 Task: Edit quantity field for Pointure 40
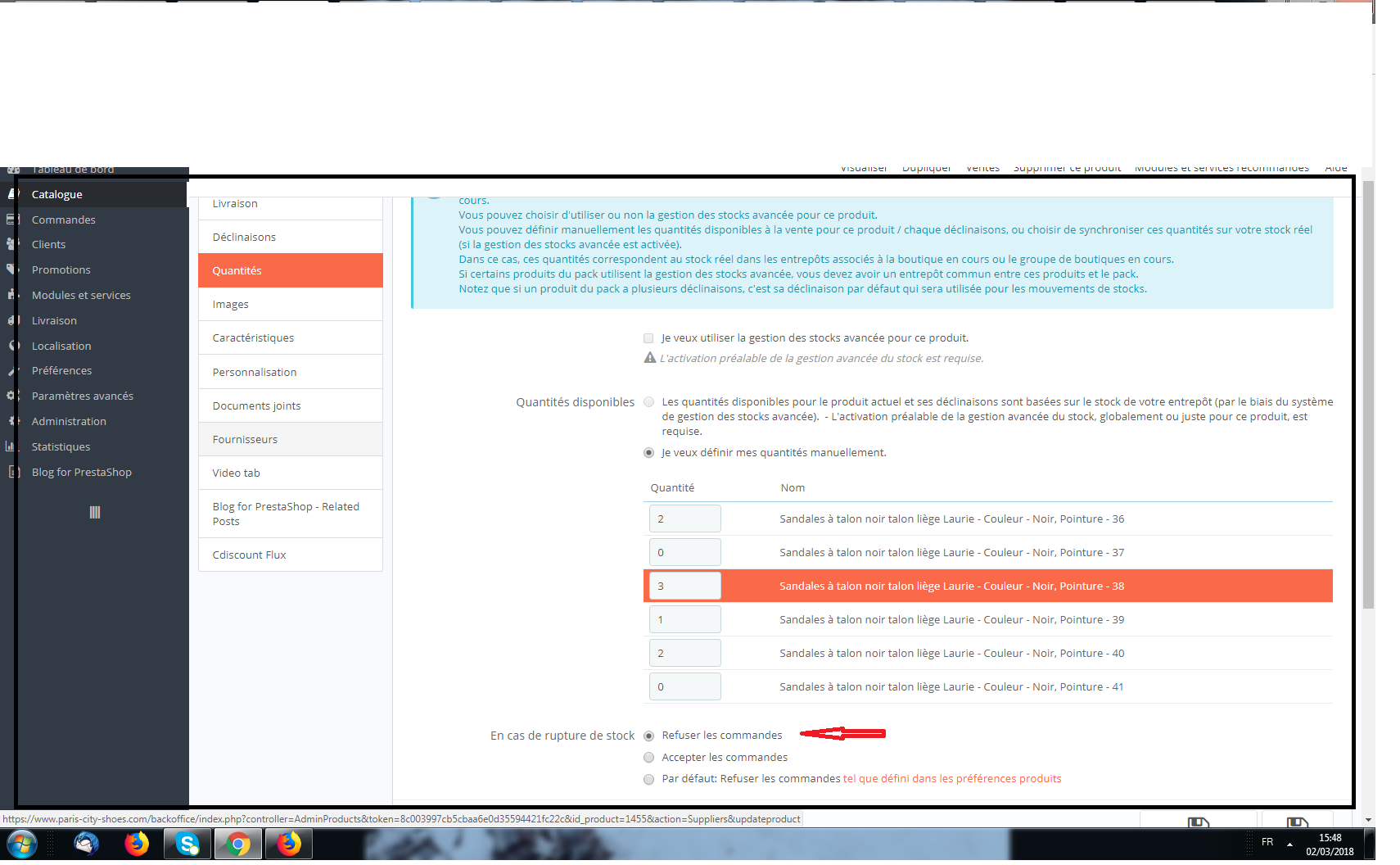[685, 653]
